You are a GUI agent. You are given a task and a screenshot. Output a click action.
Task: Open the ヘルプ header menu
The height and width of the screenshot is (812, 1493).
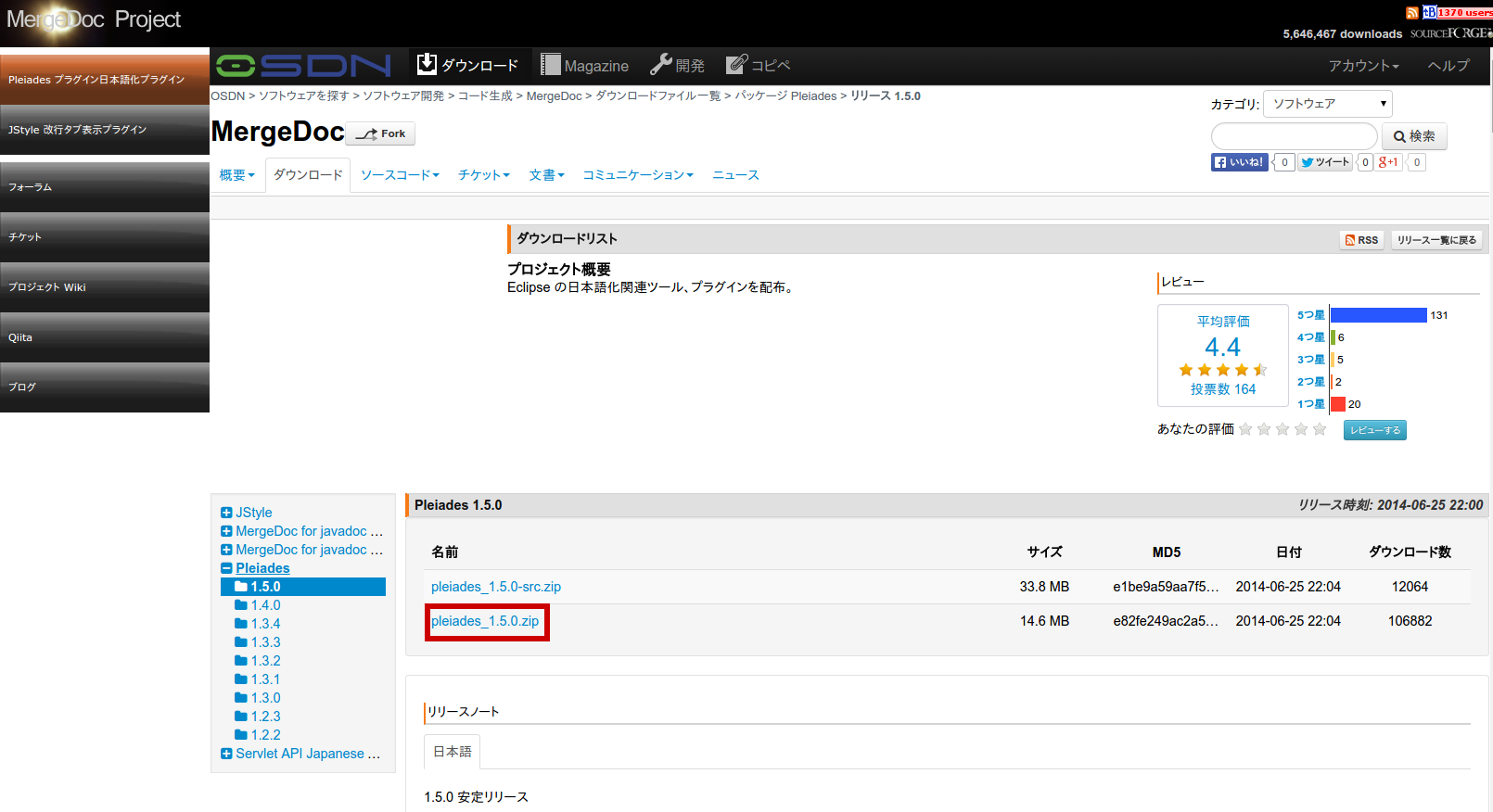1448,66
